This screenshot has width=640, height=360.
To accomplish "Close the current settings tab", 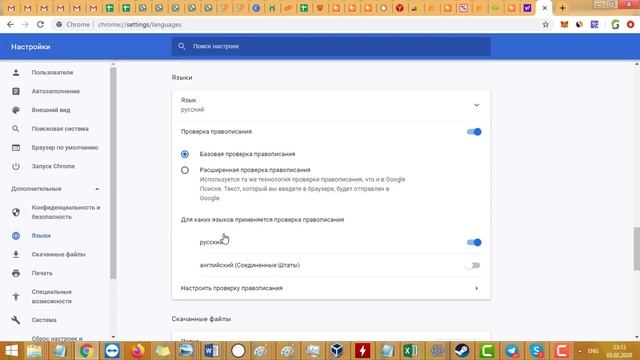I will pyautogui.click(x=544, y=8).
